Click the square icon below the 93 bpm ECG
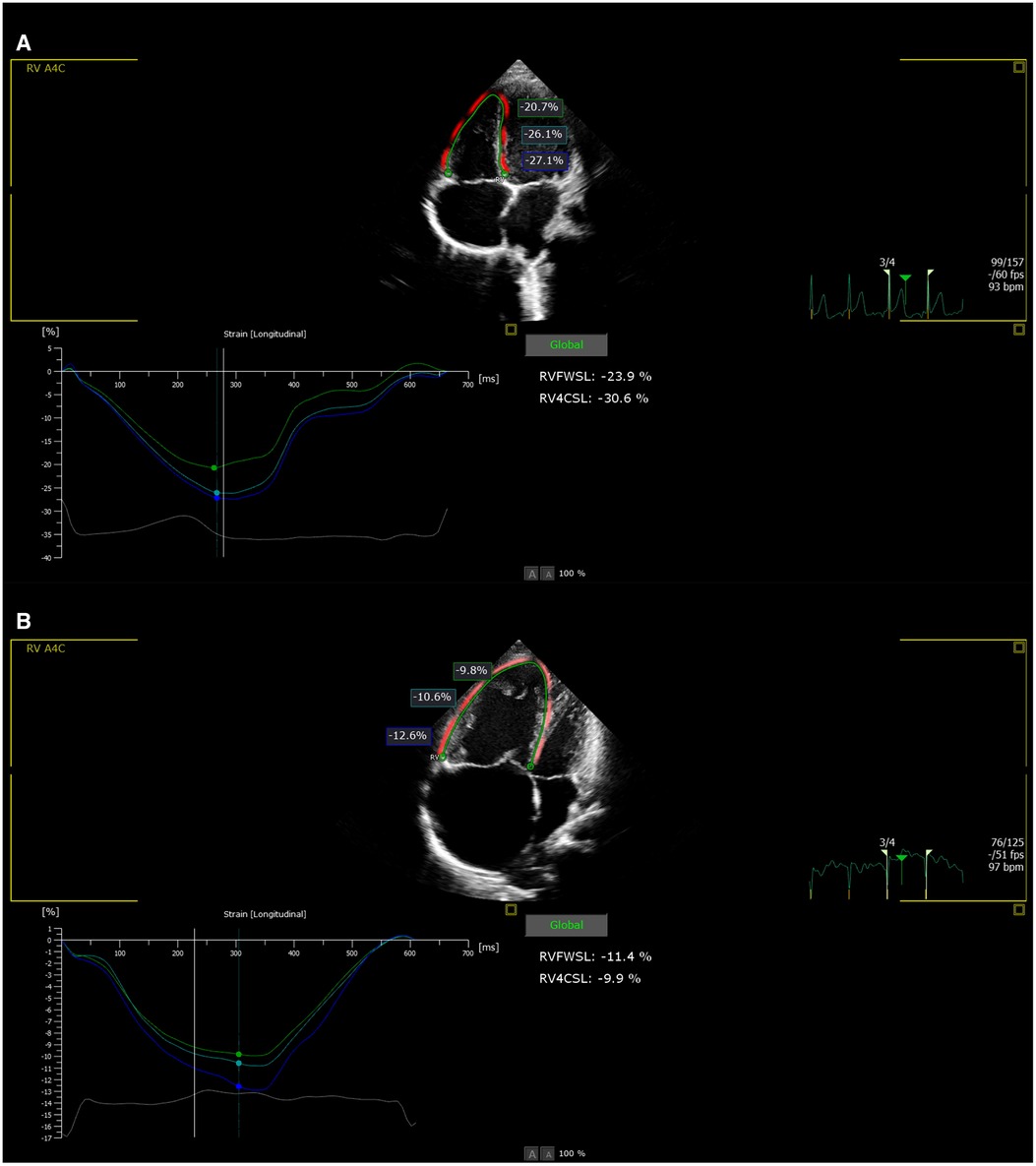This screenshot has width=1036, height=1166. click(x=1019, y=330)
